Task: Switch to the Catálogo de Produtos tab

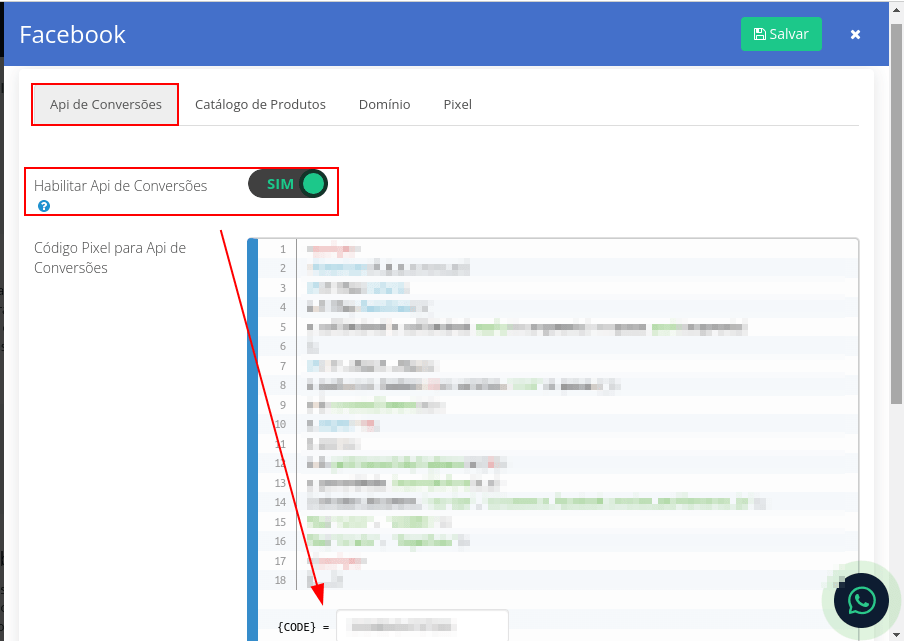Action: tap(260, 104)
